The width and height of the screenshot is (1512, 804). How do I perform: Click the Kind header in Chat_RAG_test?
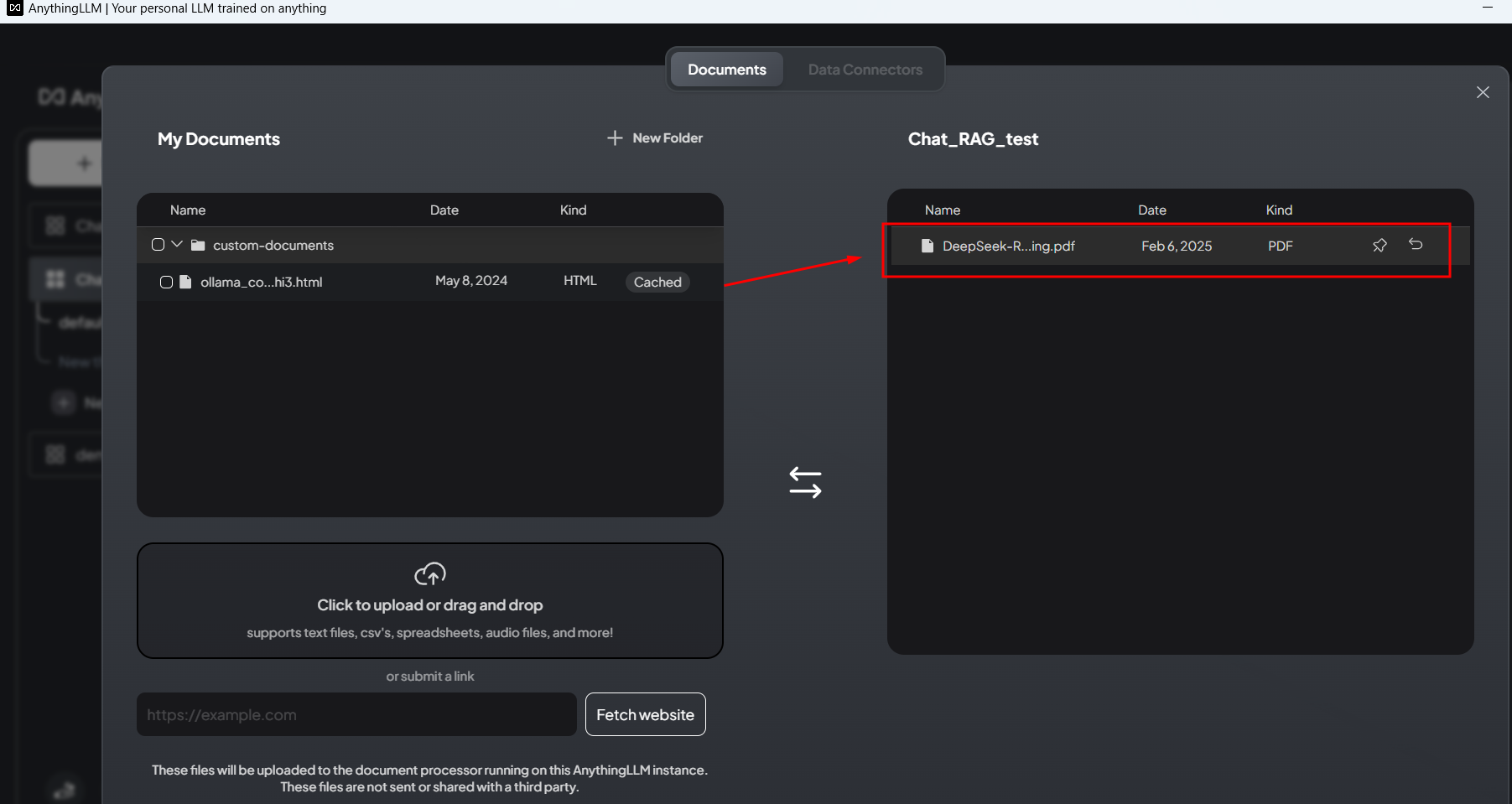[1280, 210]
